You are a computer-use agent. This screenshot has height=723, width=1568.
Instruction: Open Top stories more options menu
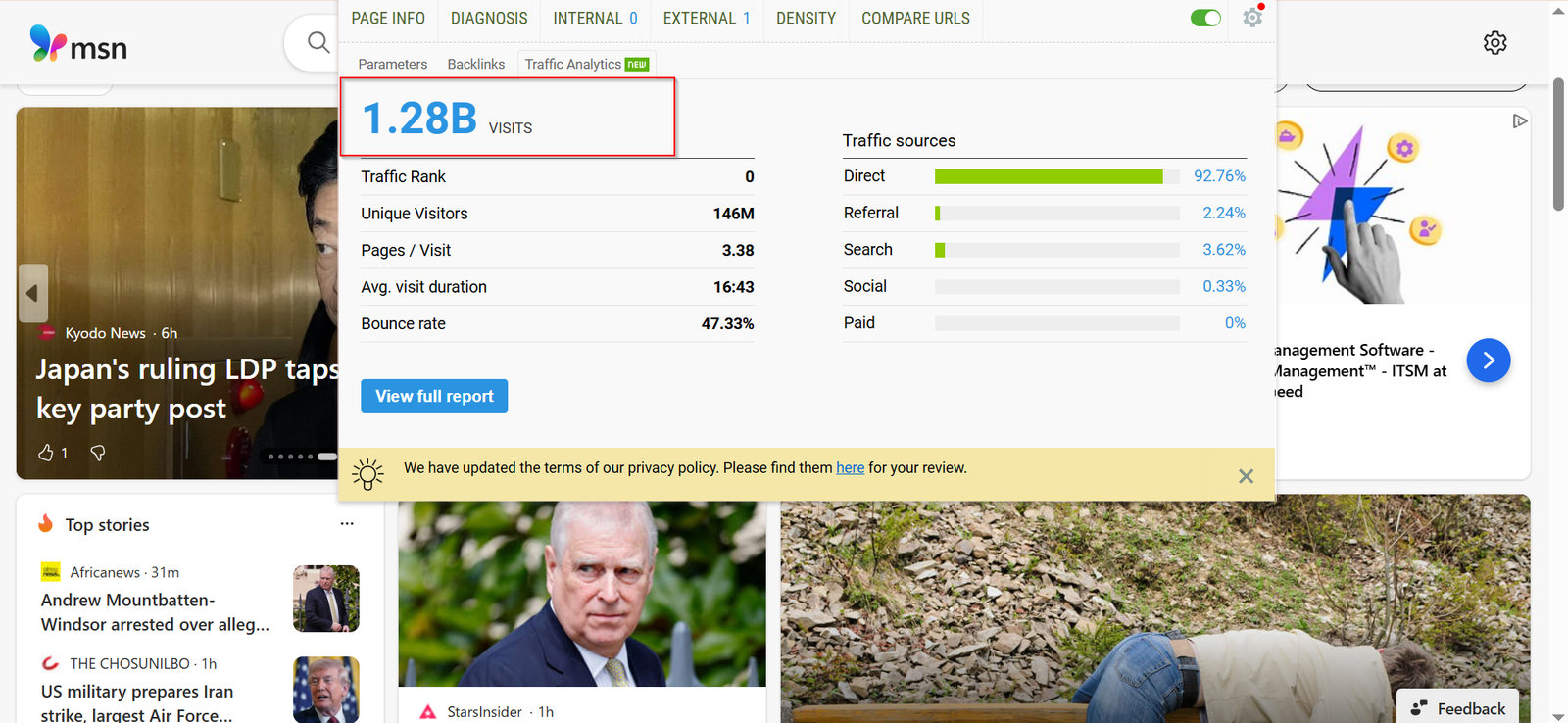tap(347, 524)
